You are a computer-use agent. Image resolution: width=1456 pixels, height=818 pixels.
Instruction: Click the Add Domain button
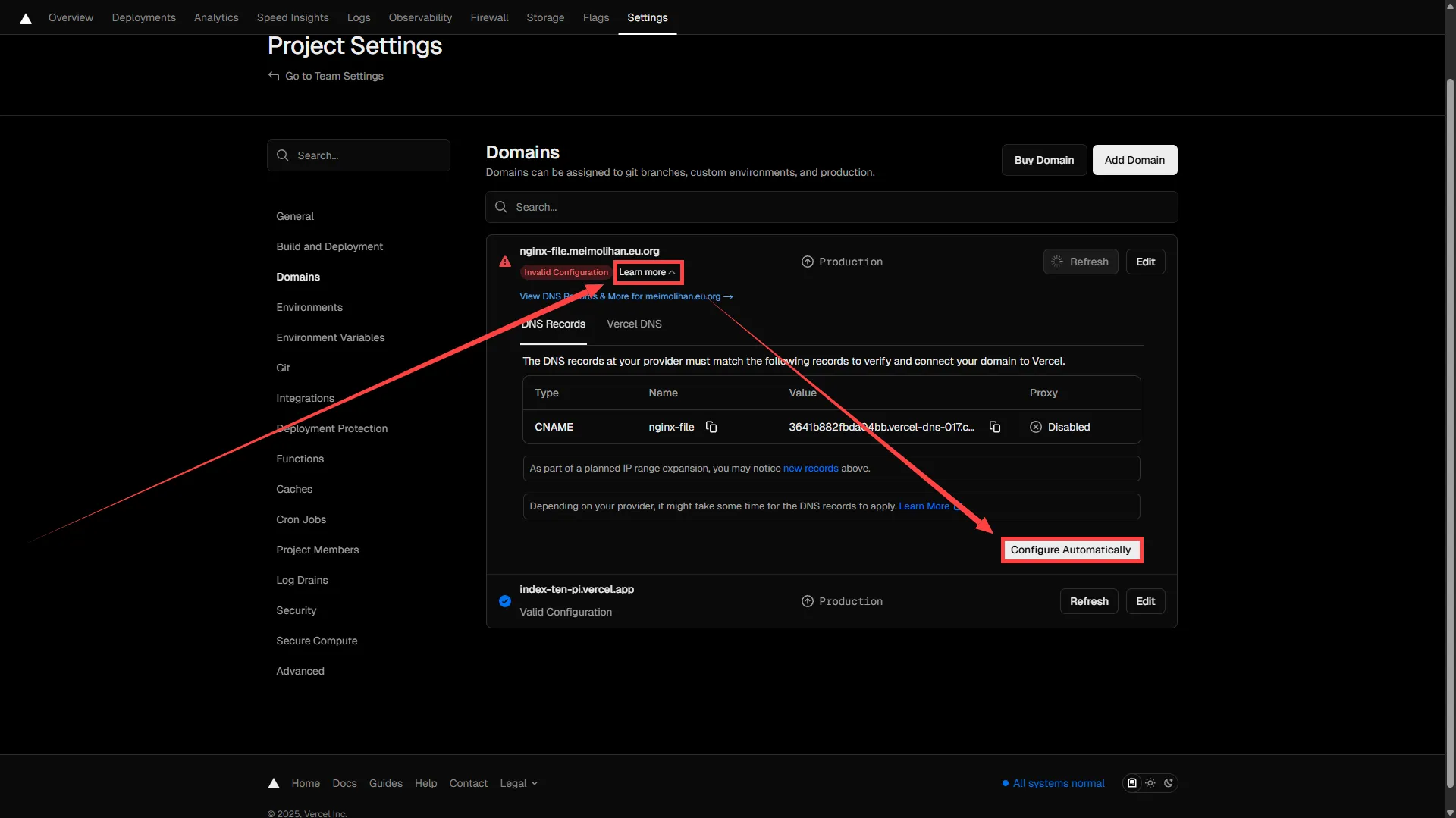[1134, 160]
